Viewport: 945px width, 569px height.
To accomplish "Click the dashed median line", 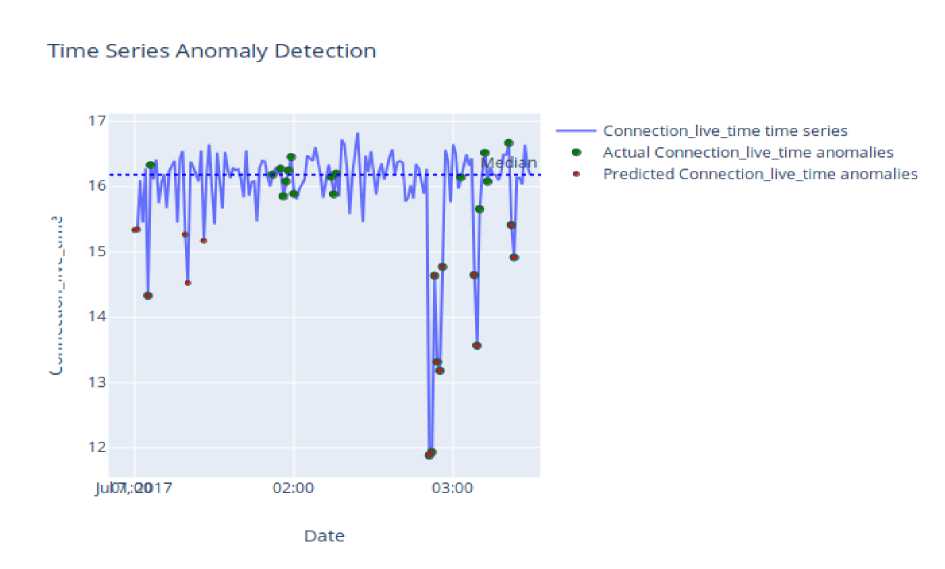I will pos(324,175).
